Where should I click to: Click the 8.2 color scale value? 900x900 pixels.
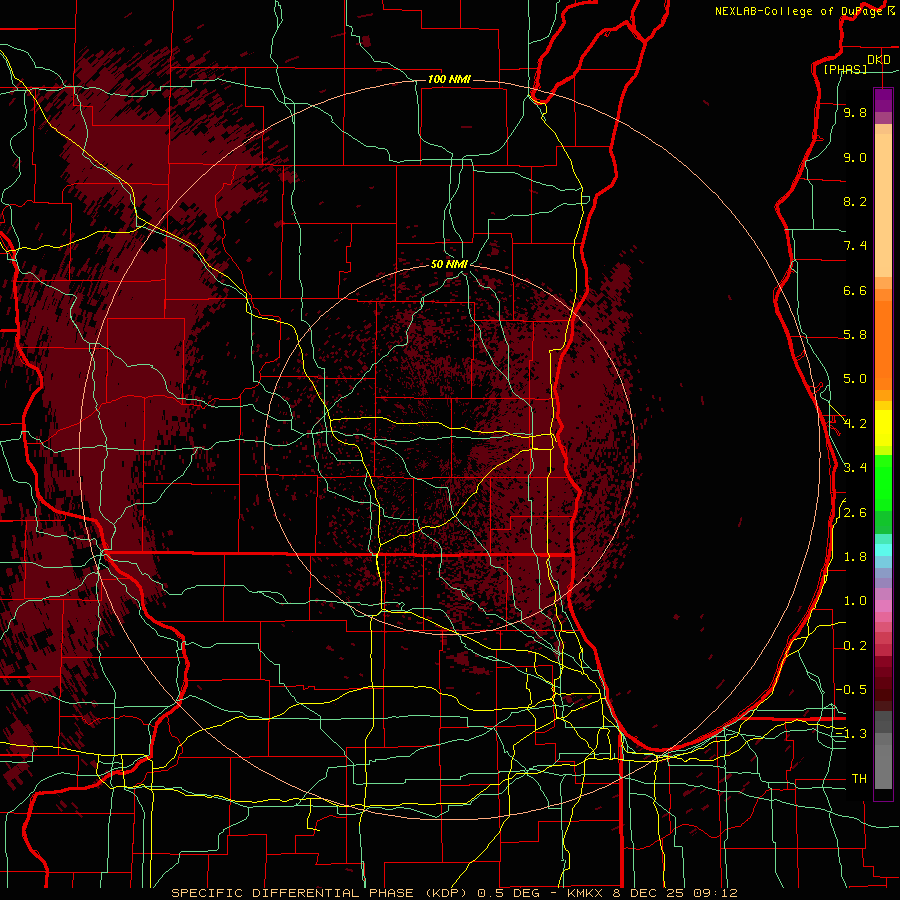[x=855, y=201]
